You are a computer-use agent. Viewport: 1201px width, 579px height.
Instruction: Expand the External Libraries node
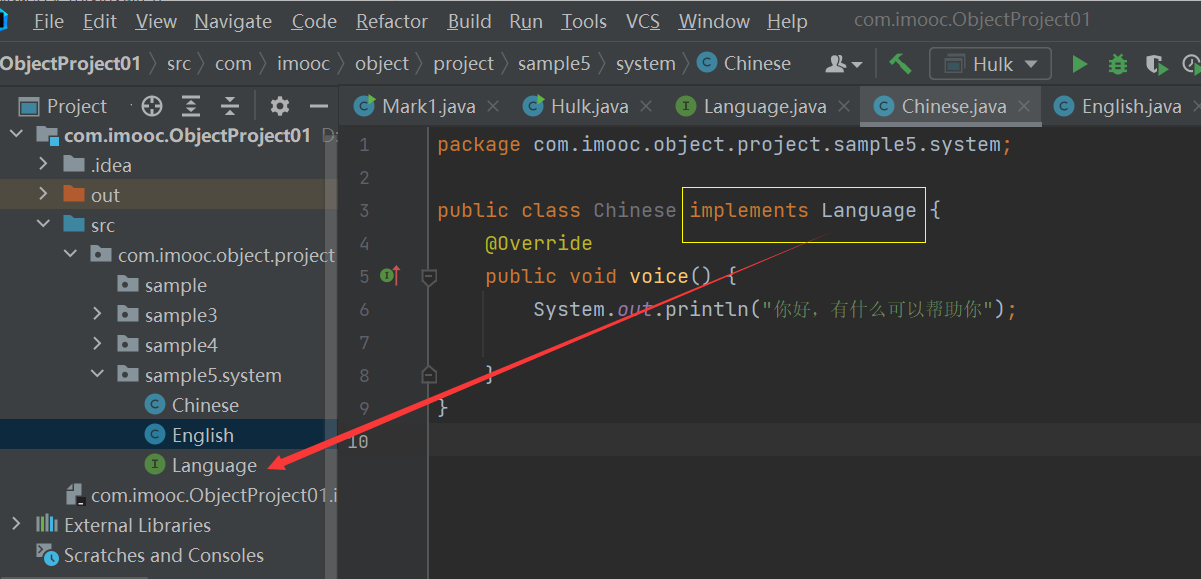[16, 525]
